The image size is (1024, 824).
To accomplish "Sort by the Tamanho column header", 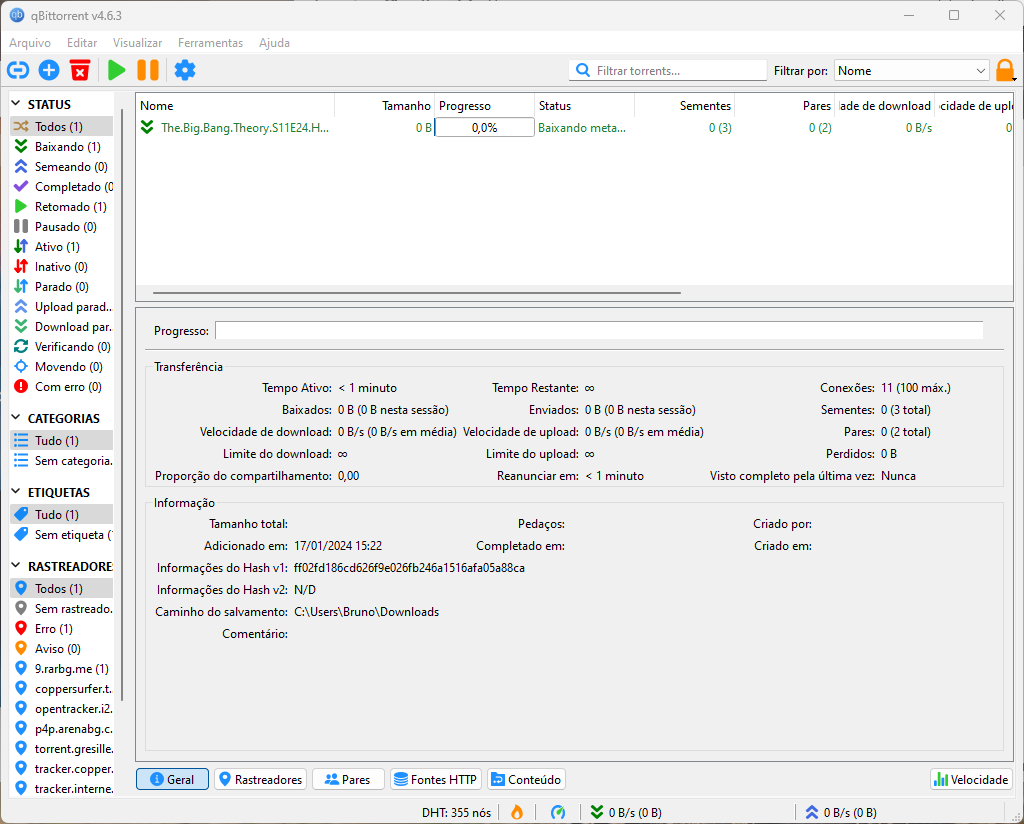I will click(385, 106).
